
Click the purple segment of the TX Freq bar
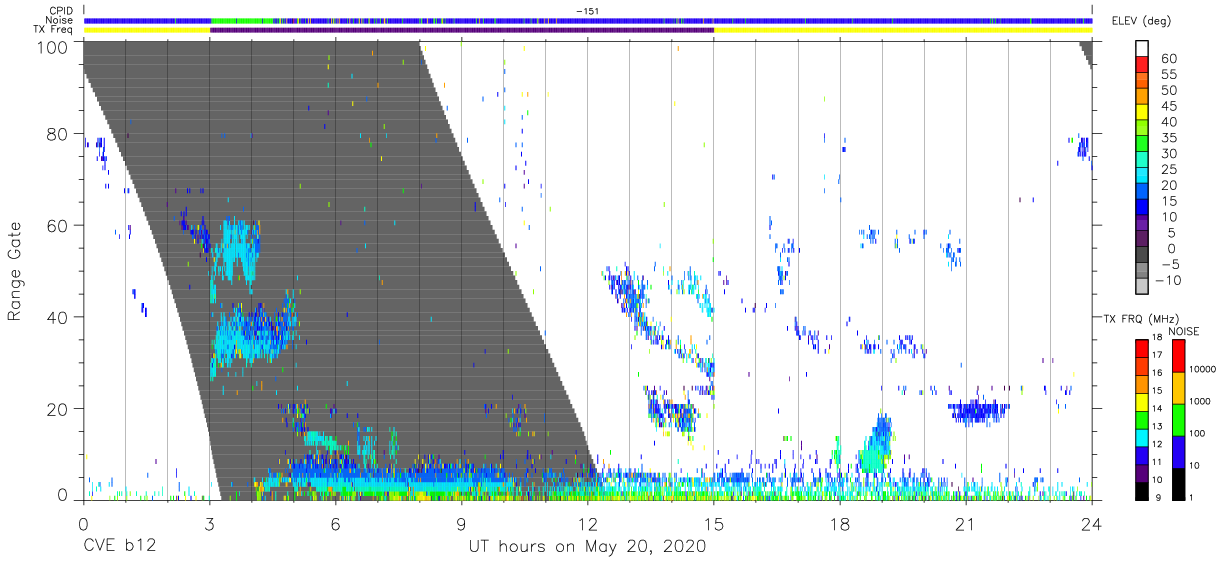click(x=462, y=30)
